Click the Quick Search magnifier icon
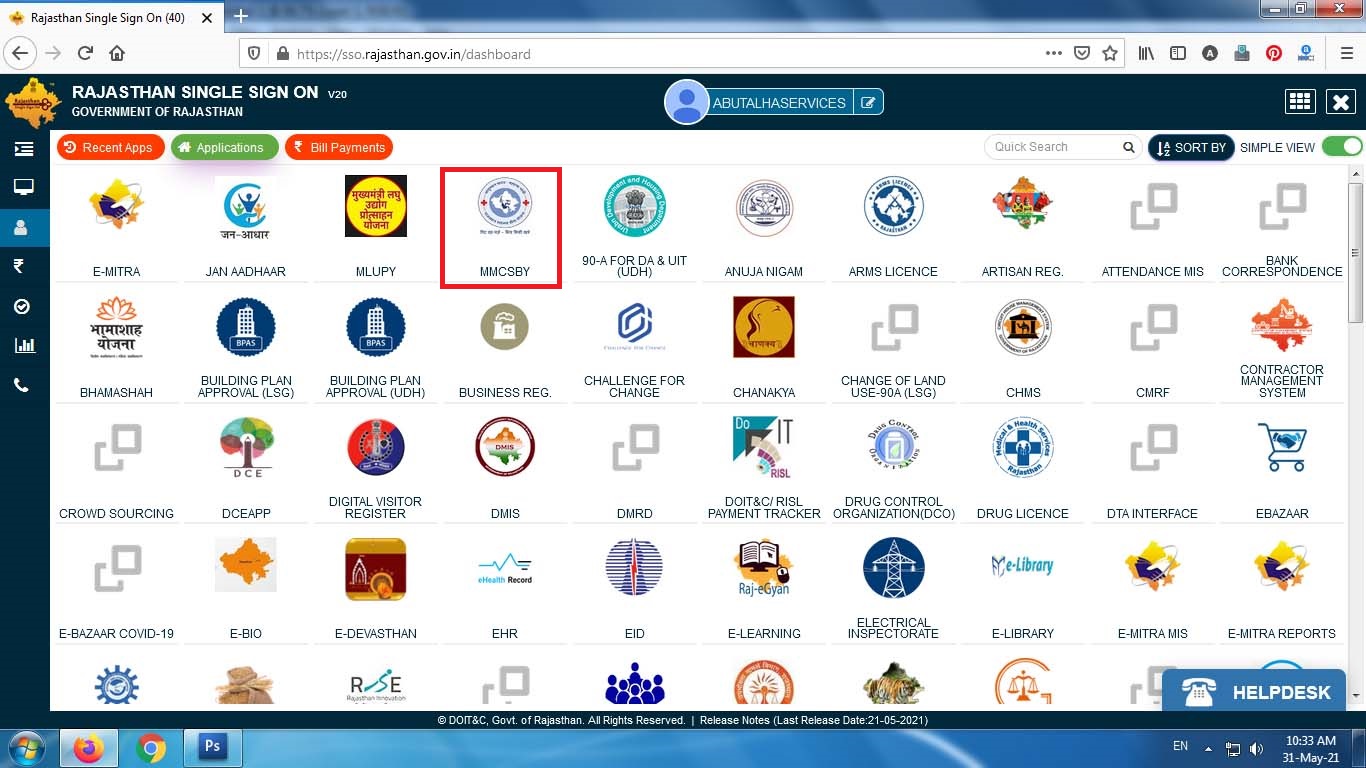Viewport: 1366px width, 768px height. (x=1128, y=147)
